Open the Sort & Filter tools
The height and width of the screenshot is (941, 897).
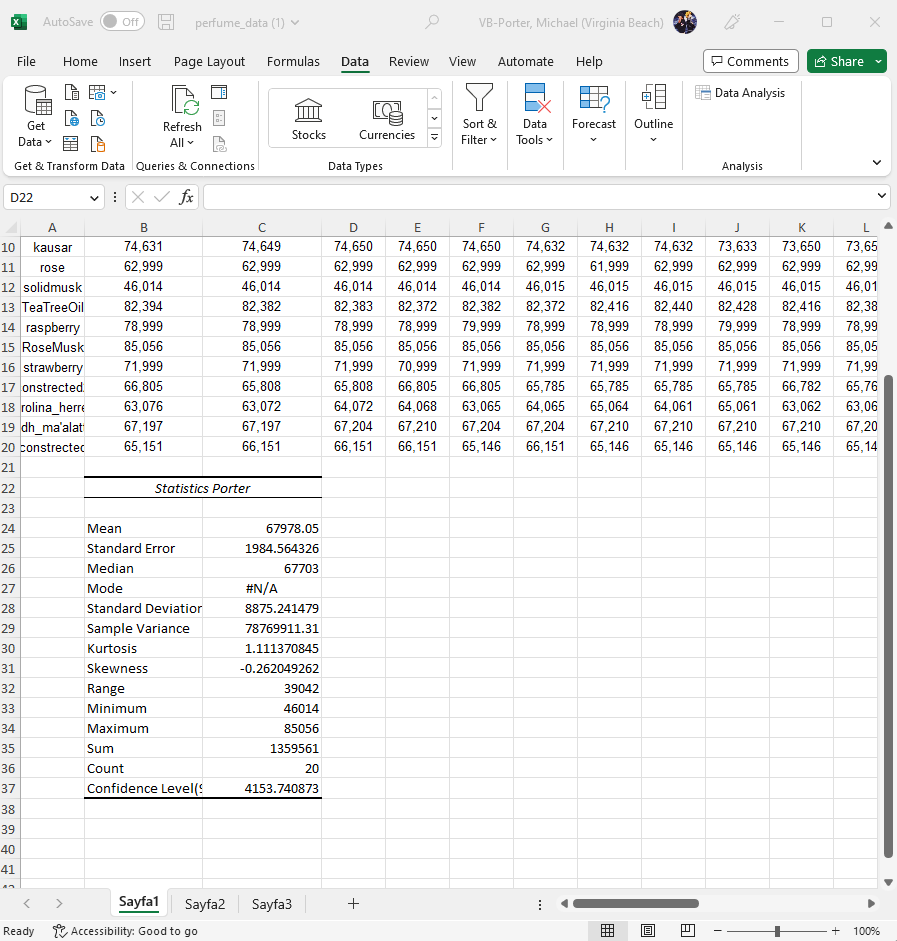[x=479, y=118]
